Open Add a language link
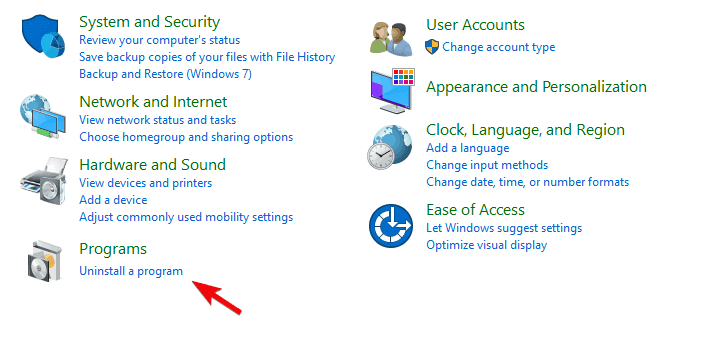The height and width of the screenshot is (360, 720). coord(467,148)
